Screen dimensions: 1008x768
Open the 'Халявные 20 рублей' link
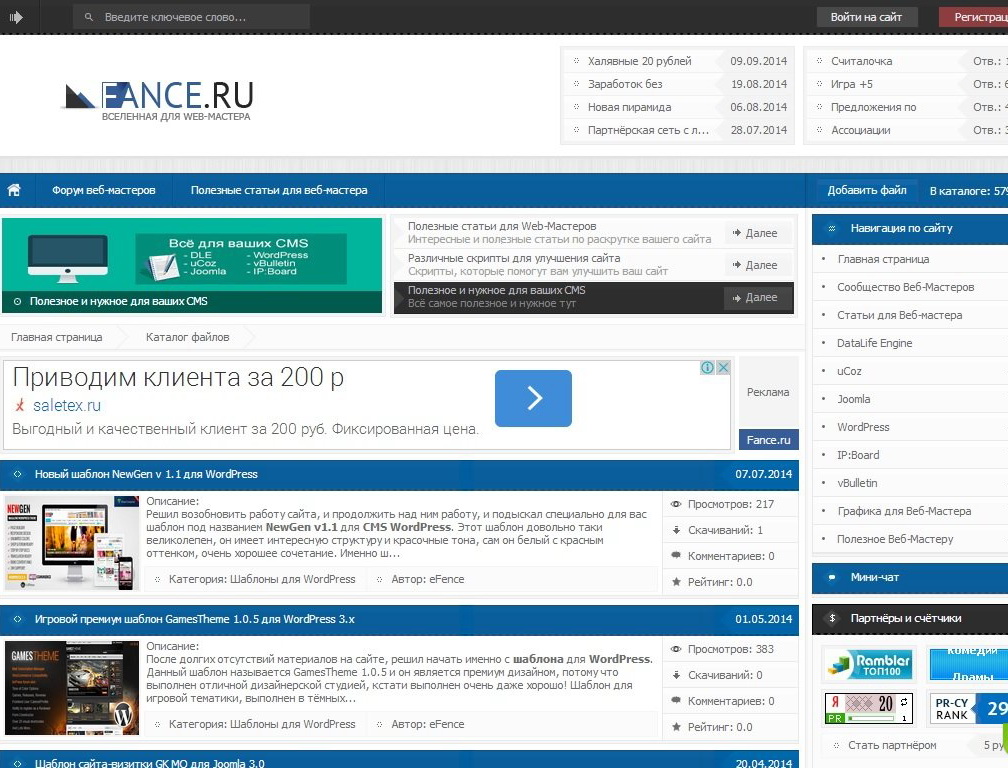[x=640, y=61]
